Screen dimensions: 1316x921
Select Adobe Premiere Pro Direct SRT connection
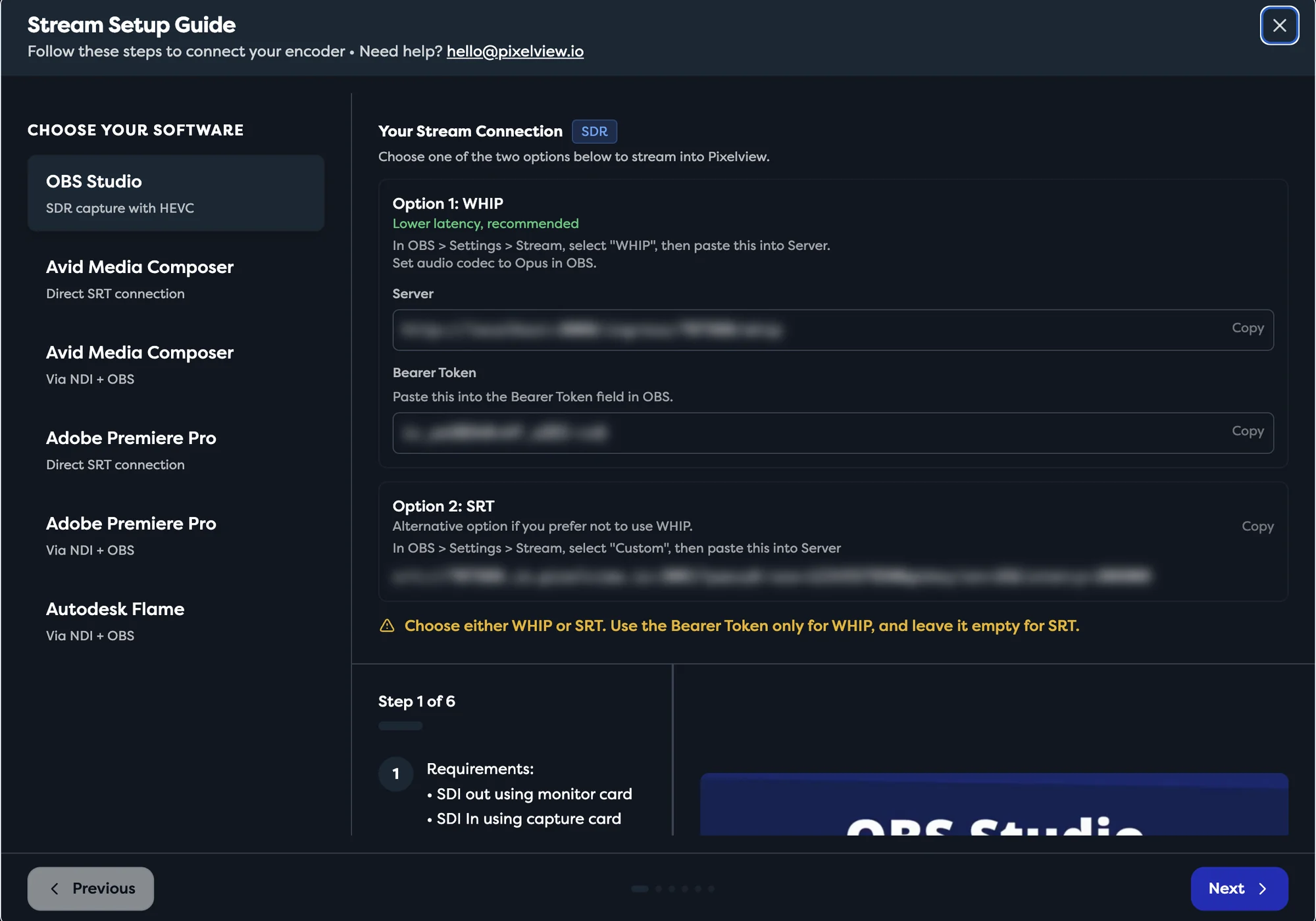(x=176, y=450)
